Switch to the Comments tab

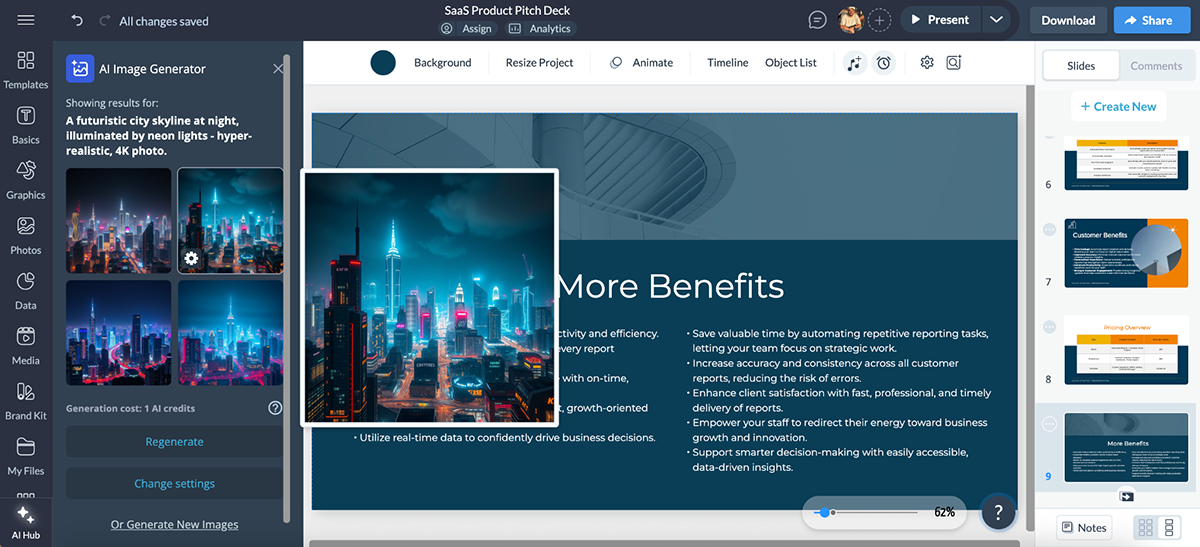1156,66
